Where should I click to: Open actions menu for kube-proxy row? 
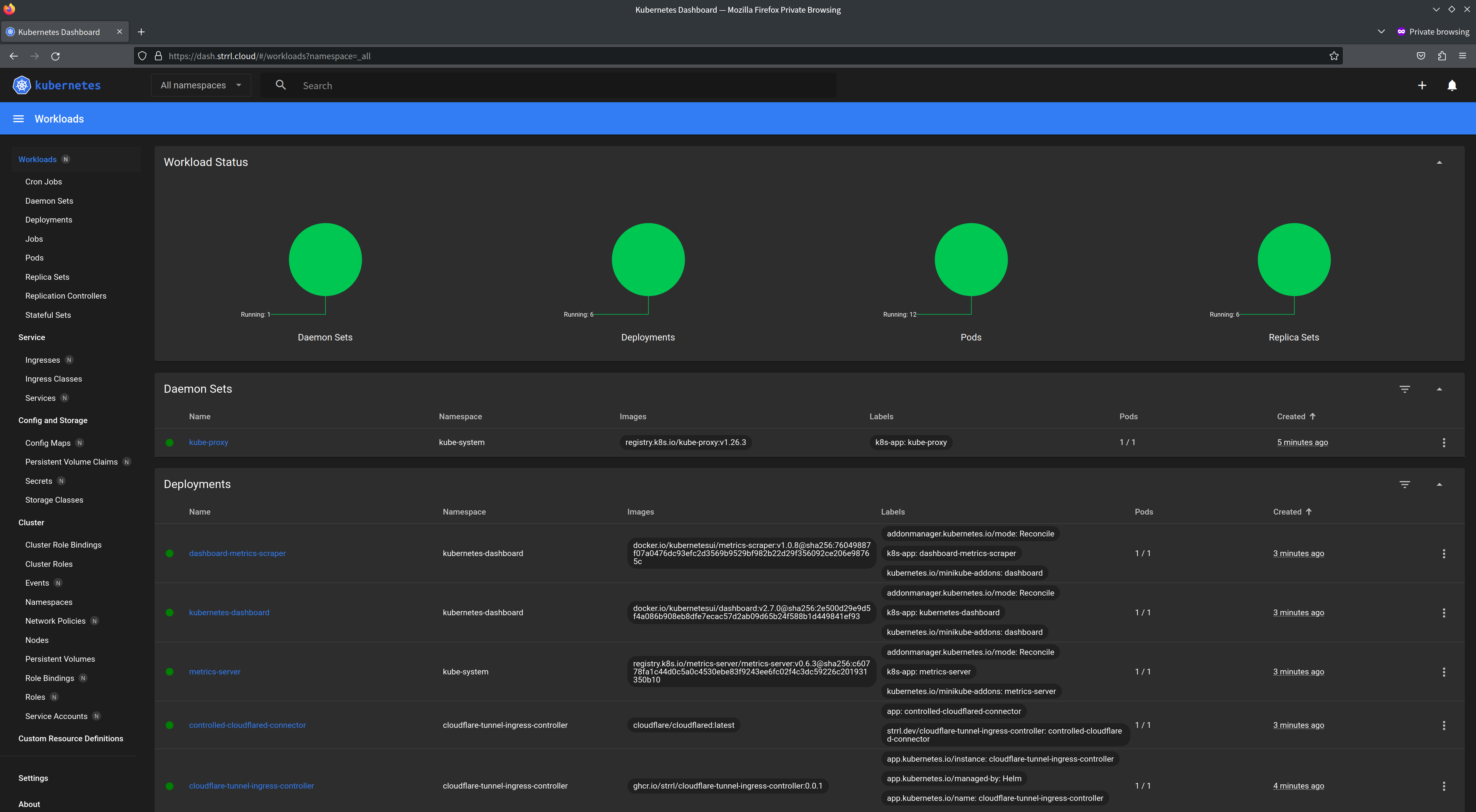pos(1443,443)
